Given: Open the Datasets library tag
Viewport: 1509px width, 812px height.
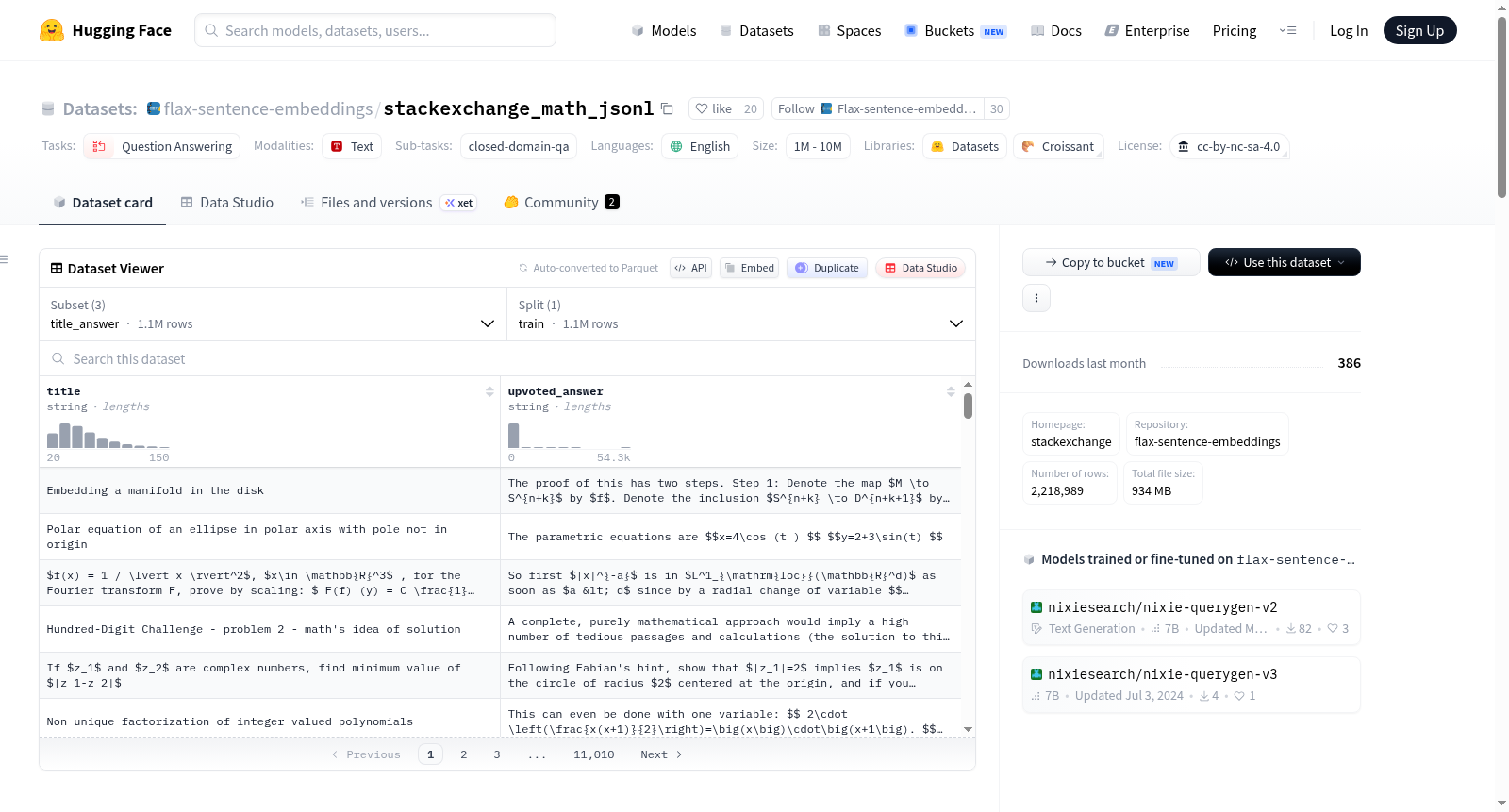Looking at the screenshot, I should (x=965, y=146).
